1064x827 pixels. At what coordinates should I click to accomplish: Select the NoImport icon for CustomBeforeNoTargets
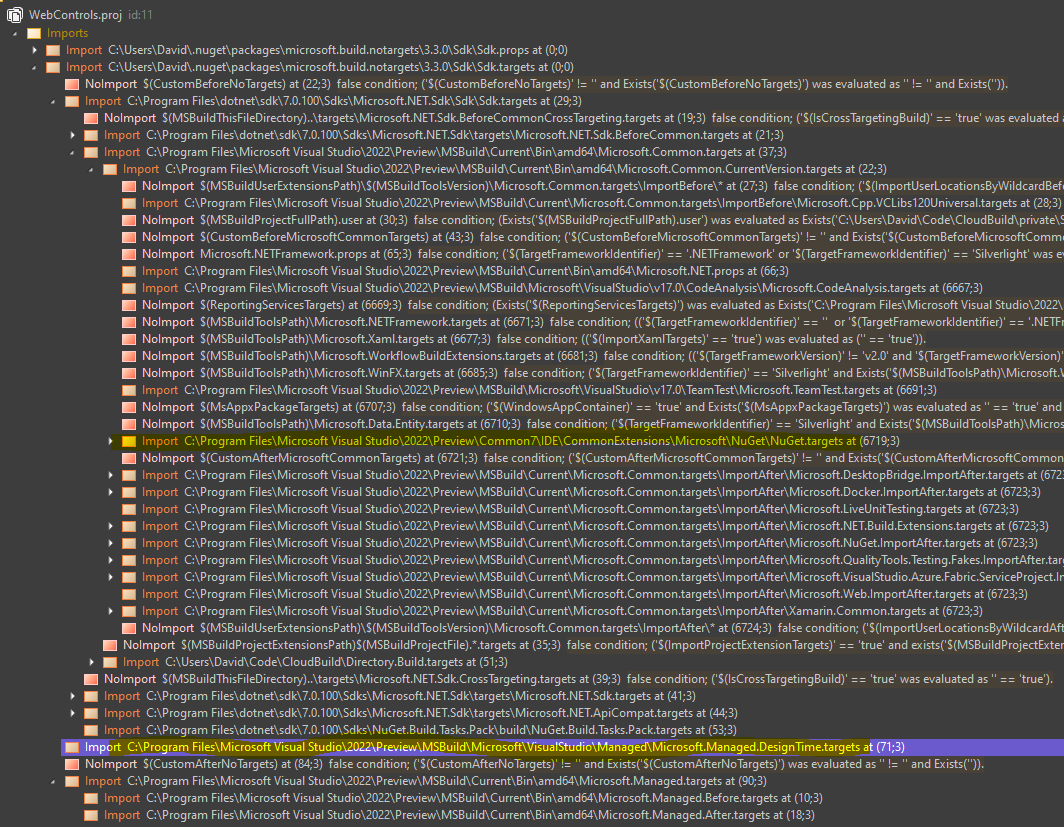pyautogui.click(x=71, y=83)
